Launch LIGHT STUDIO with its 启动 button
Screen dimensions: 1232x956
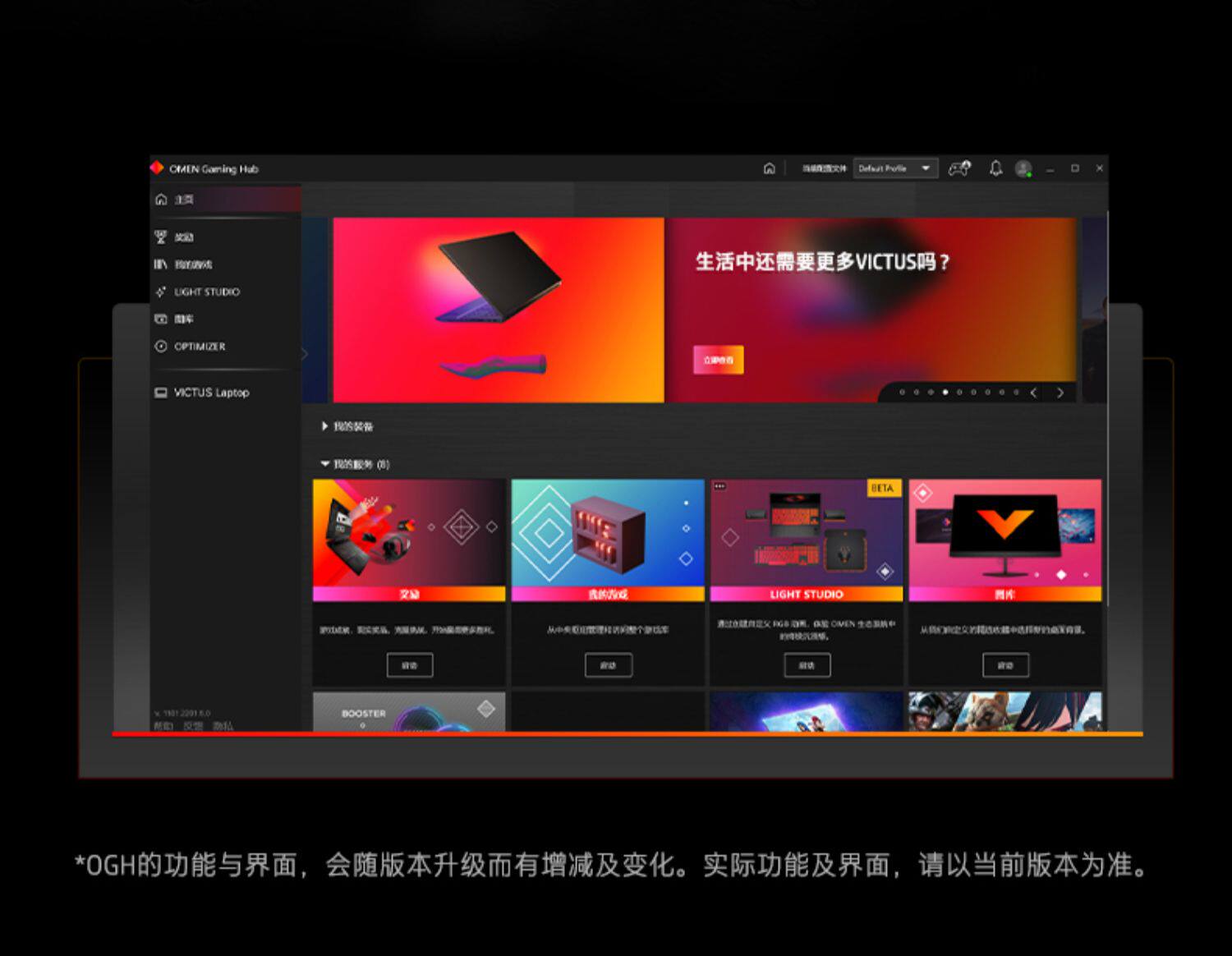(x=807, y=665)
